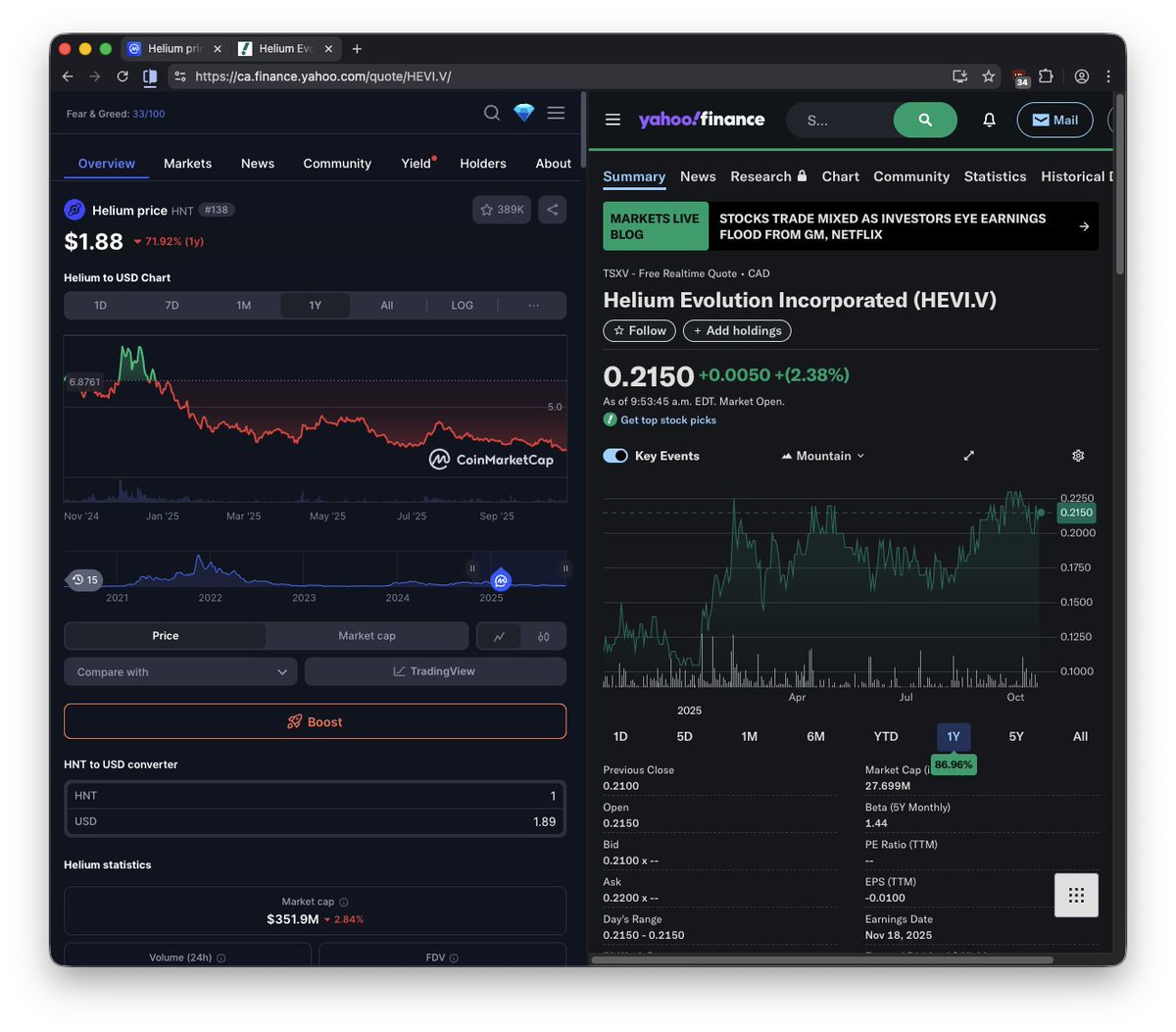The image size is (1176, 1032).
Task: Open the more options ellipsis on Helium chart
Action: tap(533, 306)
